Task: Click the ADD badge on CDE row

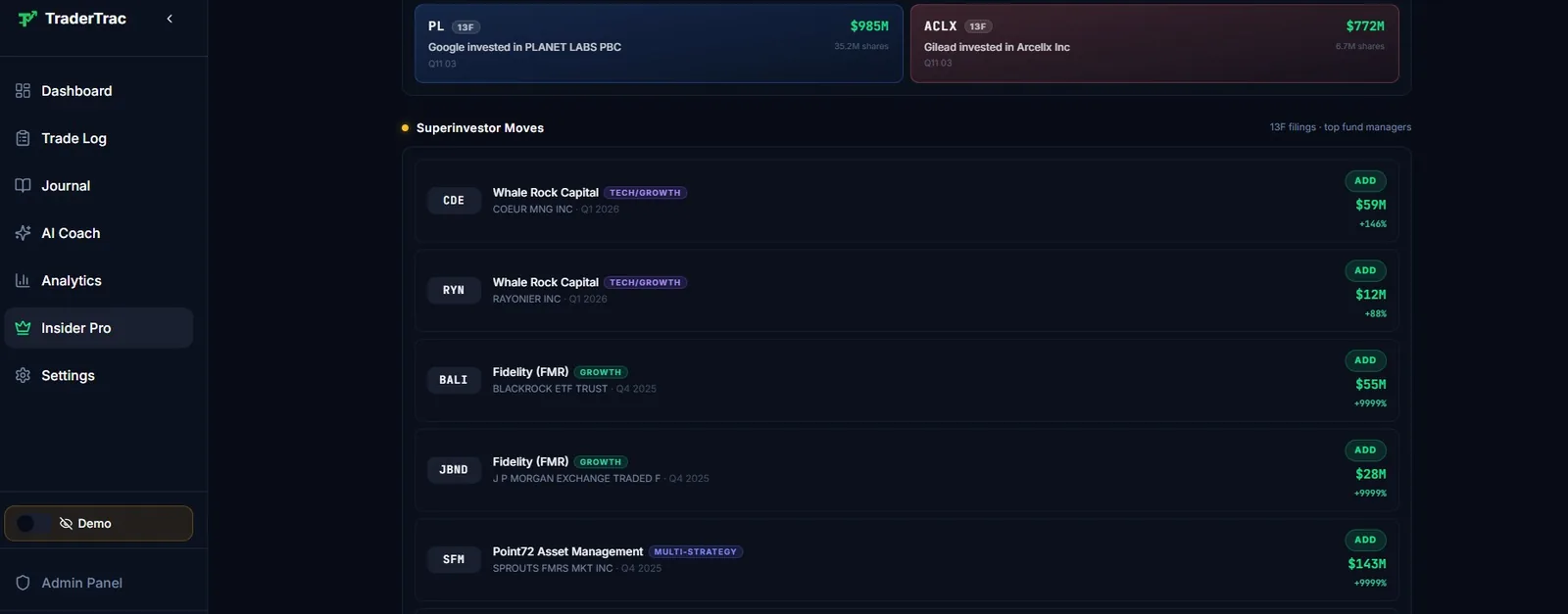Action: [x=1365, y=180]
